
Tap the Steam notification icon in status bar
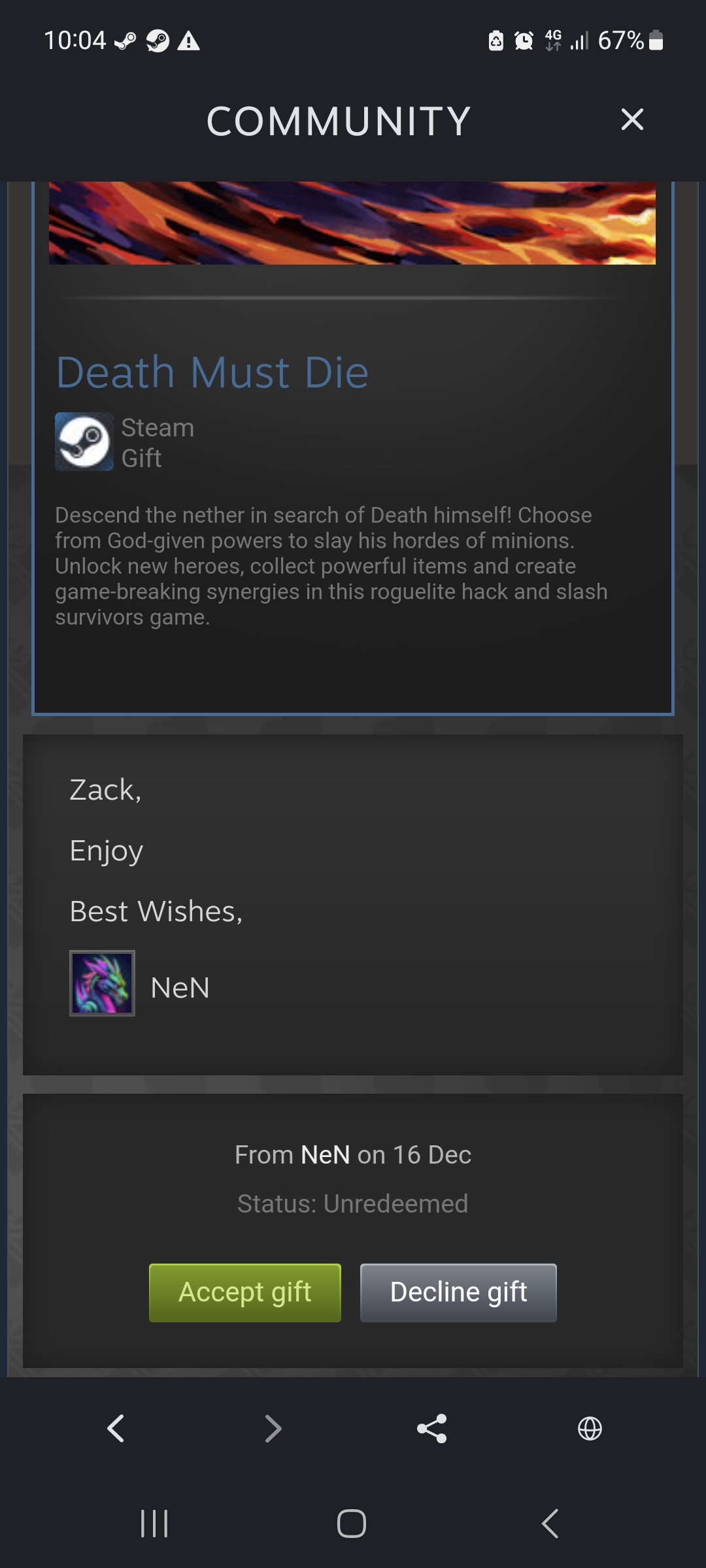coord(158,41)
